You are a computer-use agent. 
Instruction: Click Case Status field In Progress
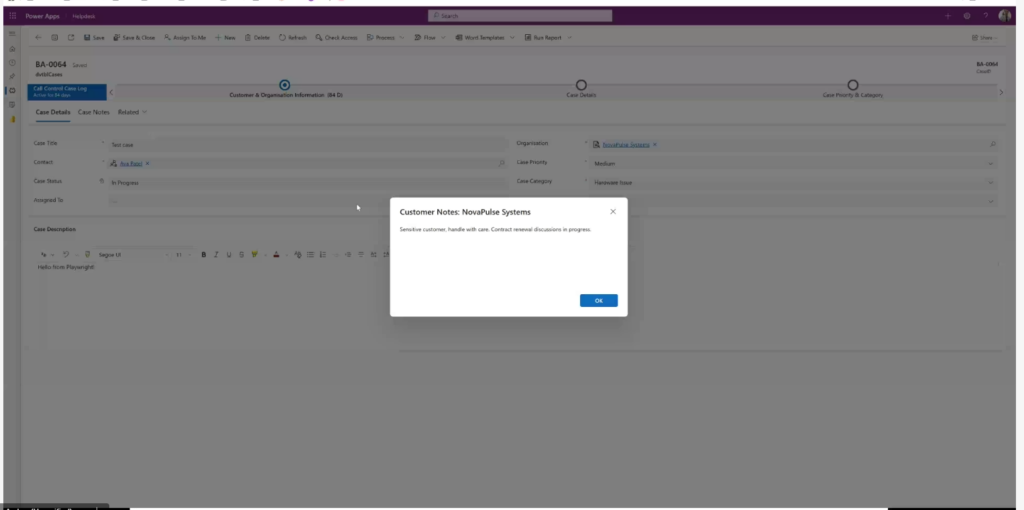tap(308, 182)
